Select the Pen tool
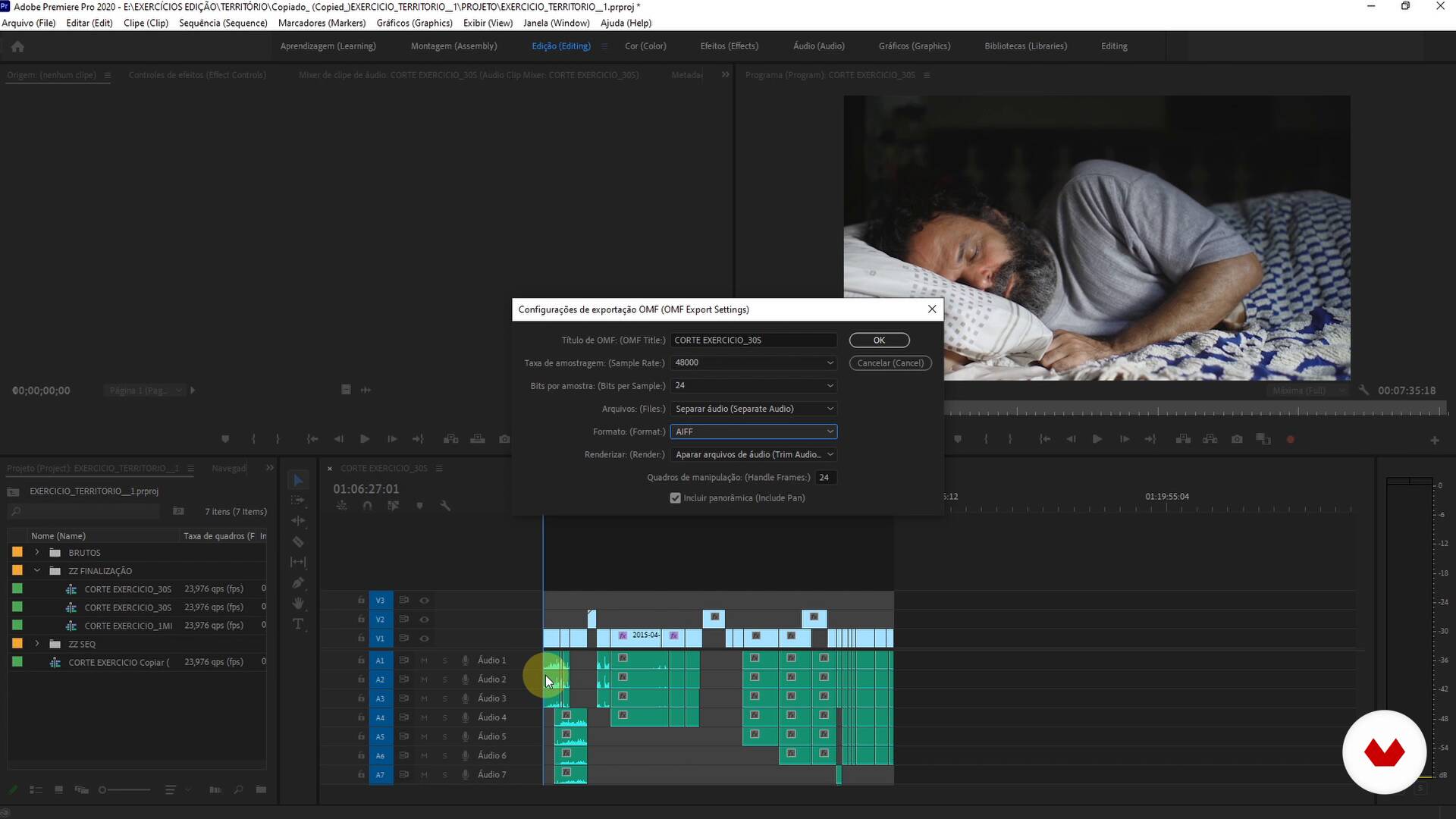 click(298, 583)
